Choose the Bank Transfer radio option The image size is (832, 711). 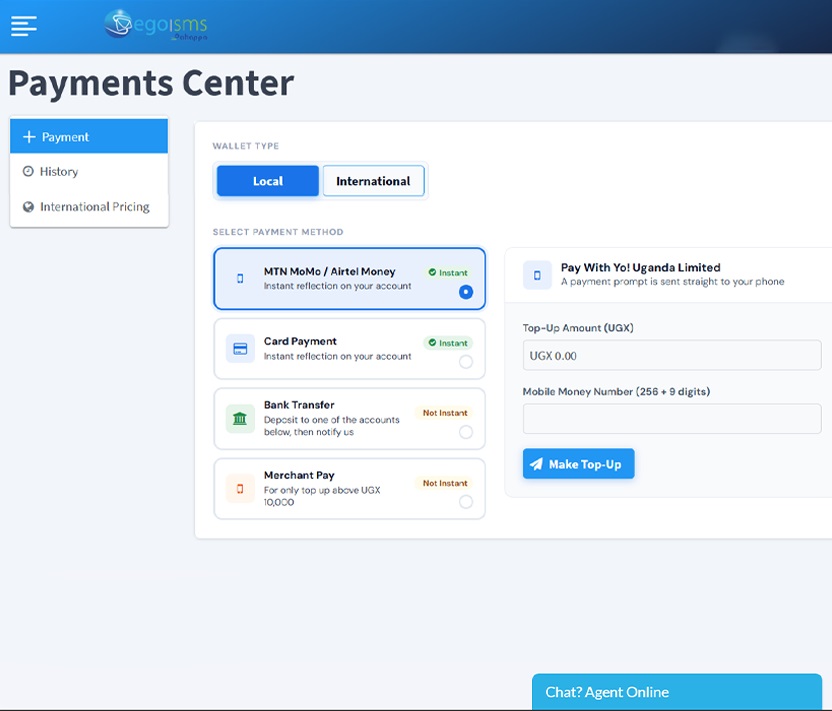[x=465, y=432]
